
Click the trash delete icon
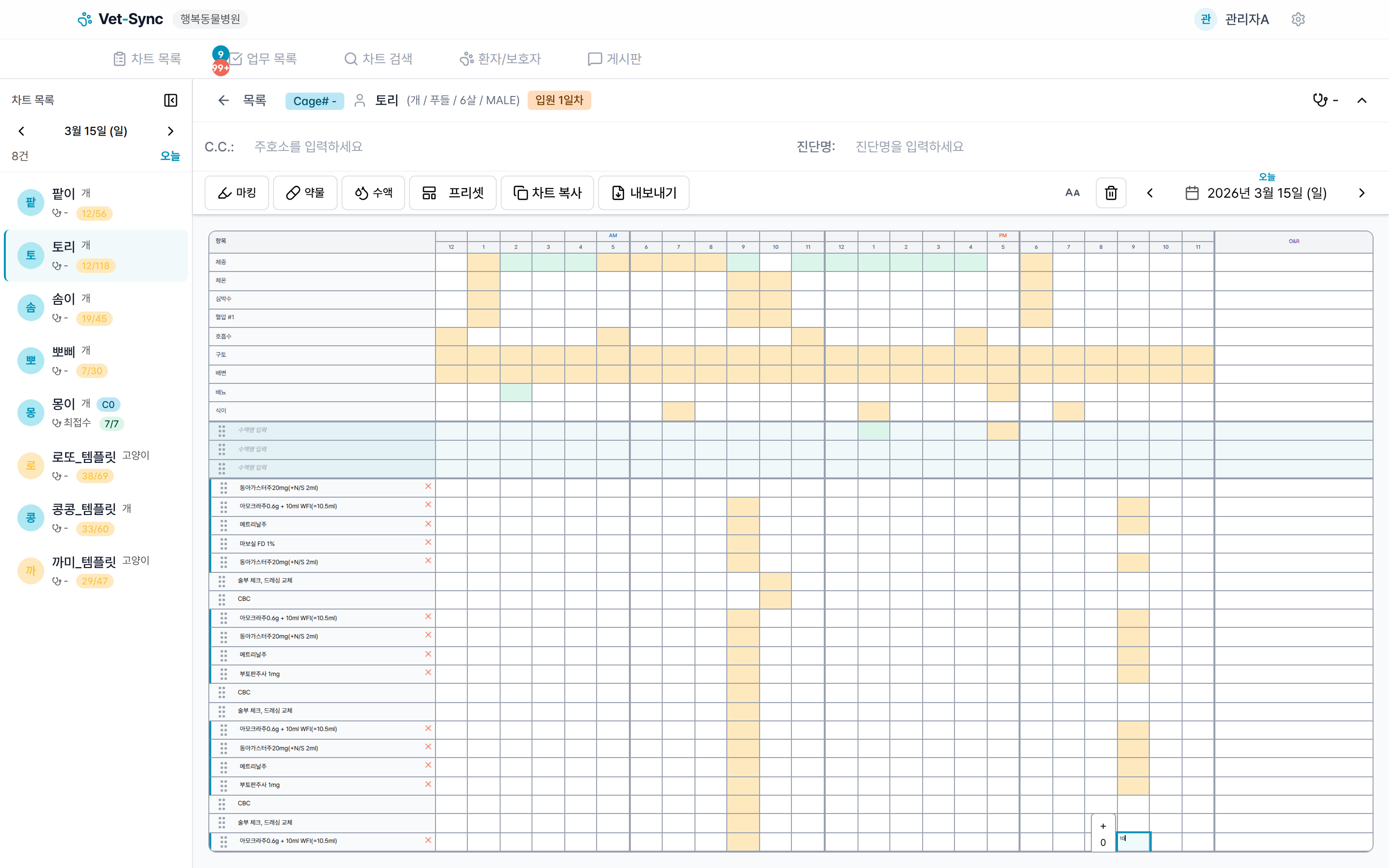pos(1111,193)
